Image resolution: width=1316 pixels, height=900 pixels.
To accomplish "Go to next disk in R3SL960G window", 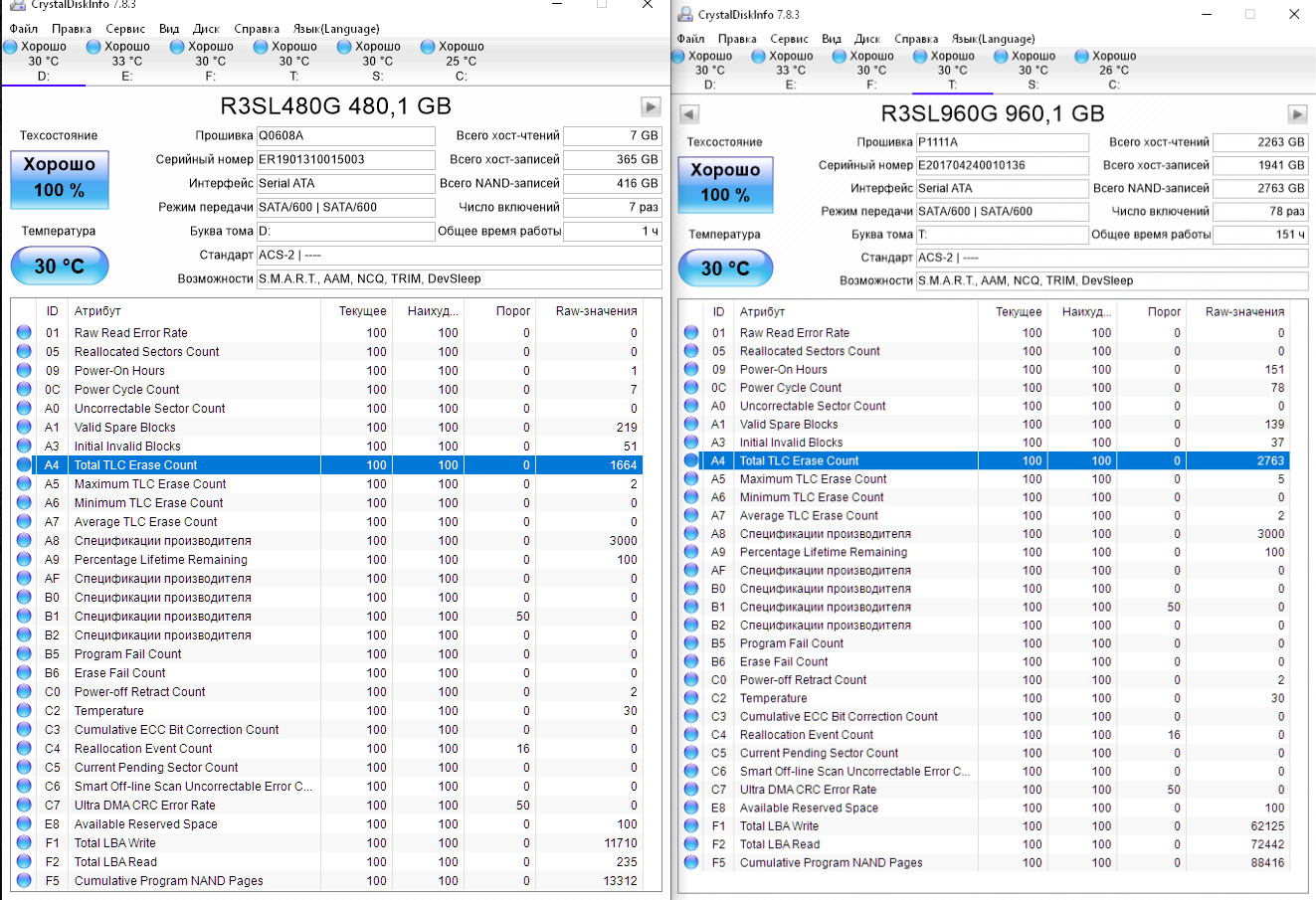I will click(x=1297, y=114).
